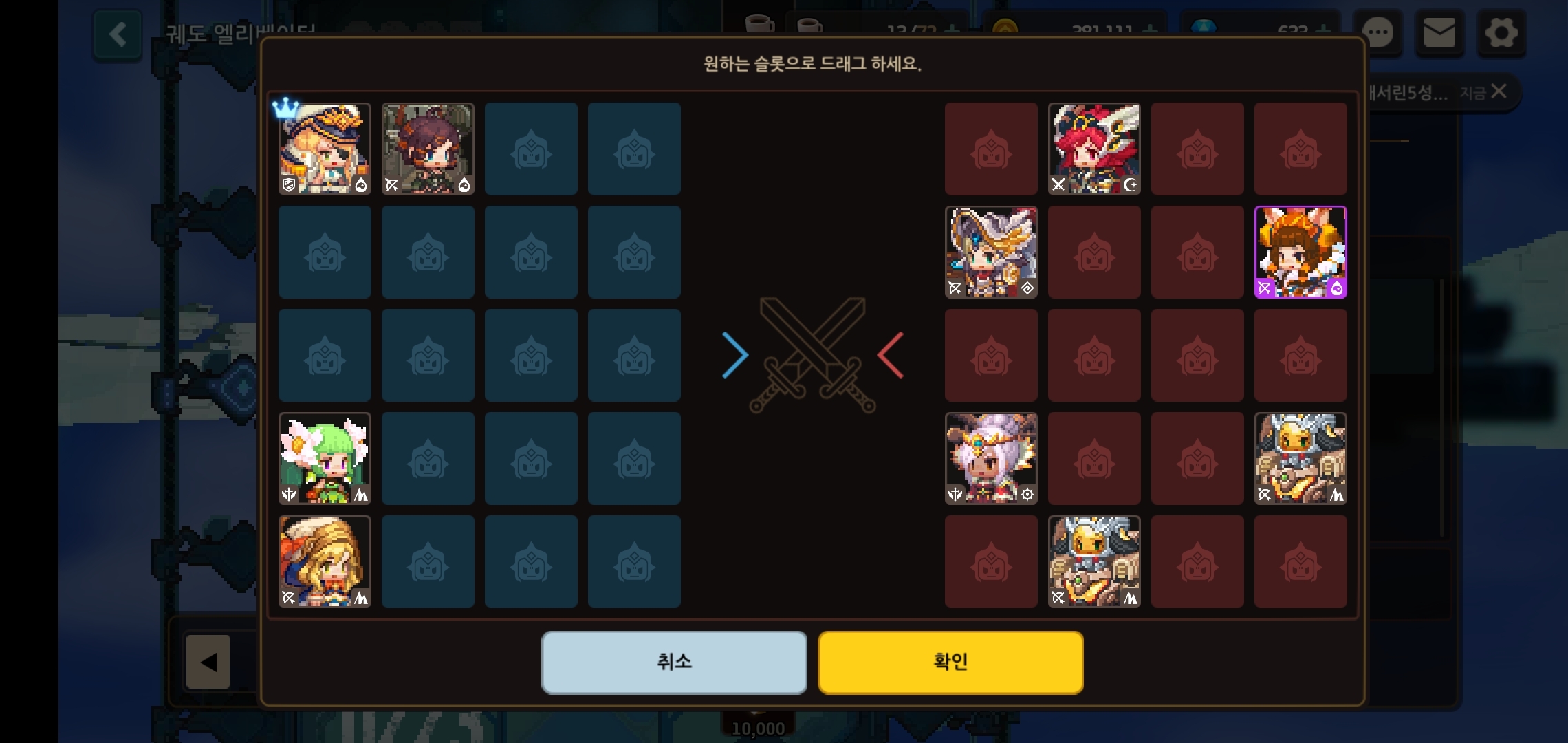1568x743 pixels.
Task: Click the previous-page triangle button at bottom left
Action: 208,662
